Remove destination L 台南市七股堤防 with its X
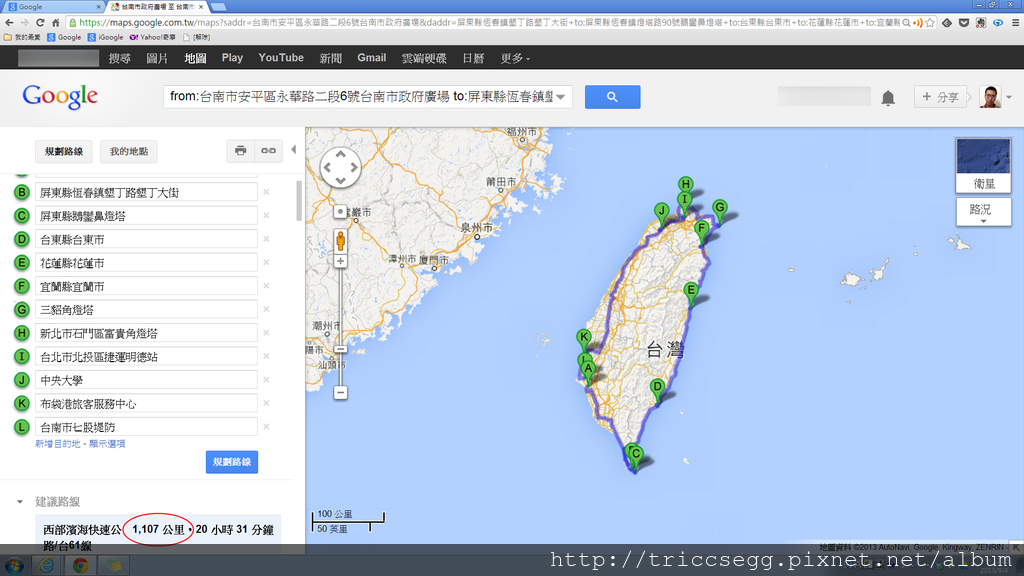Screen dimensions: 1024x576 266,427
